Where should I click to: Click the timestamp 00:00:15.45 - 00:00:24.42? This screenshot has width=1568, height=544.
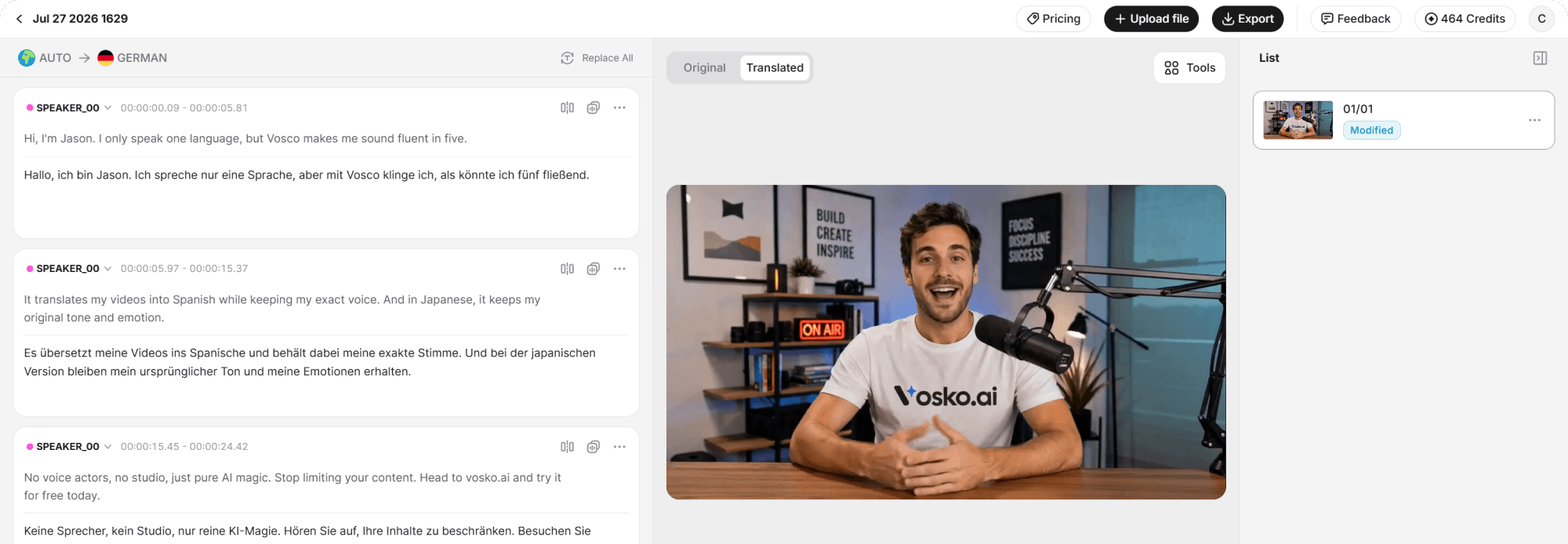(x=184, y=447)
